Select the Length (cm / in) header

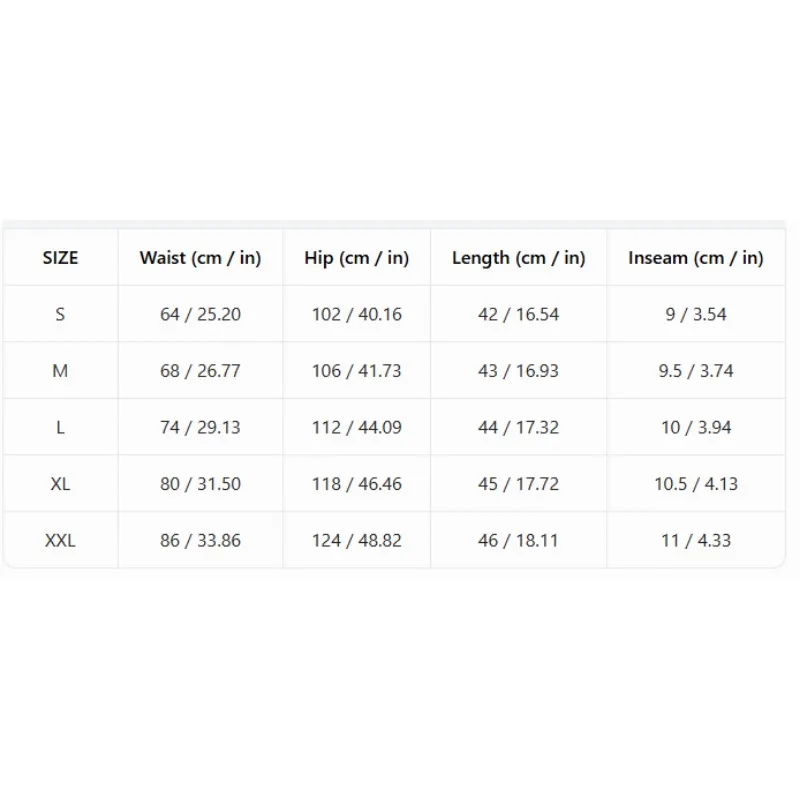[x=518, y=258]
